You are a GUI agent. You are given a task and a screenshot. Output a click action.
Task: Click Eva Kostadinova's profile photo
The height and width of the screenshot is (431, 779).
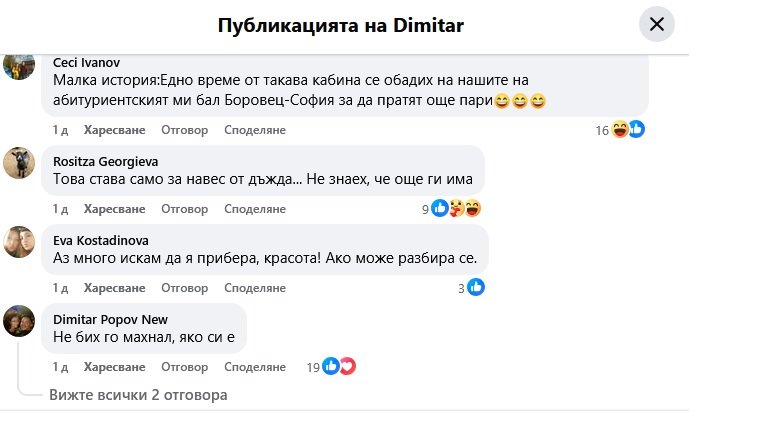pyautogui.click(x=21, y=241)
